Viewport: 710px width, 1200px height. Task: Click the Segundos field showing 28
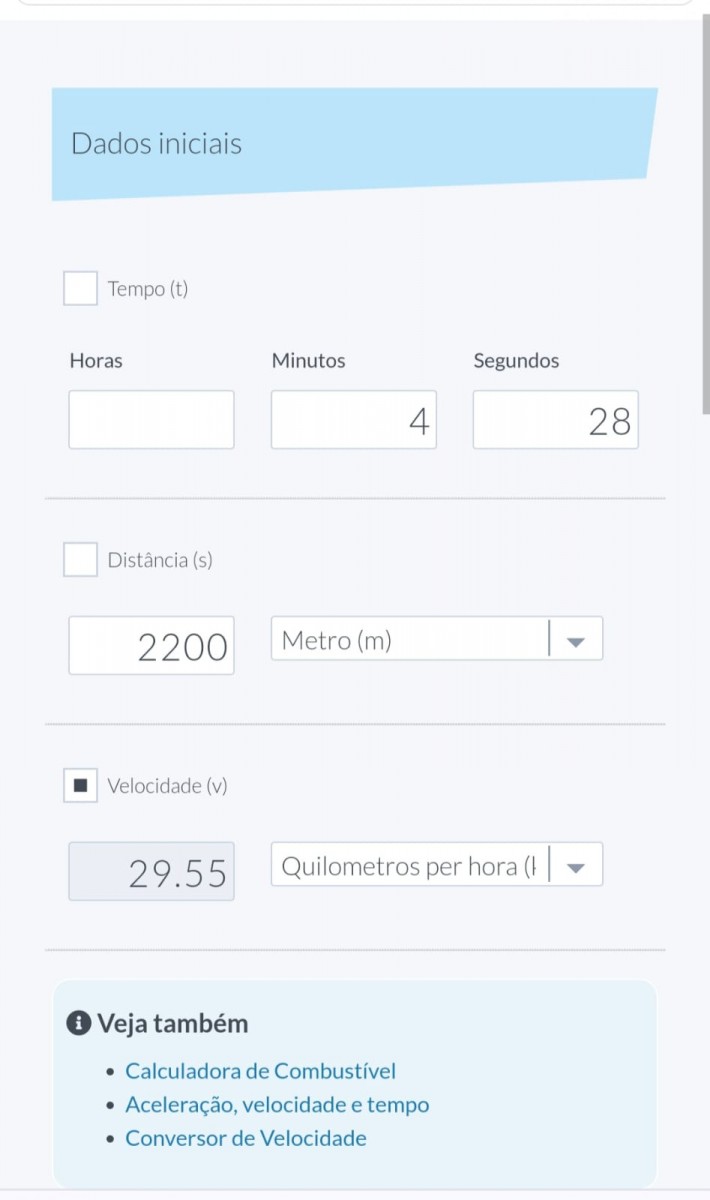pyautogui.click(x=556, y=419)
